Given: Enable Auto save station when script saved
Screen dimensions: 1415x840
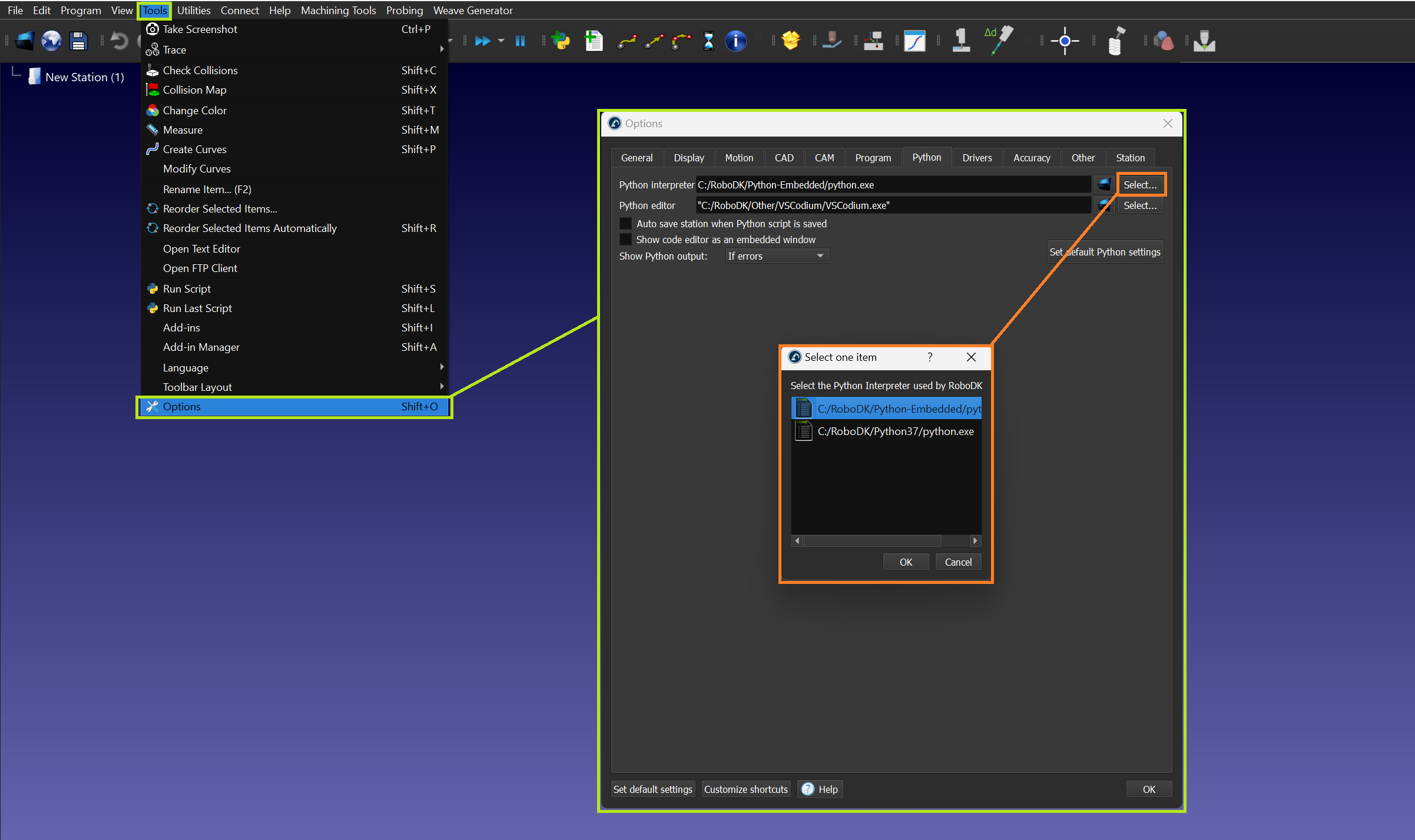Looking at the screenshot, I should (x=625, y=224).
